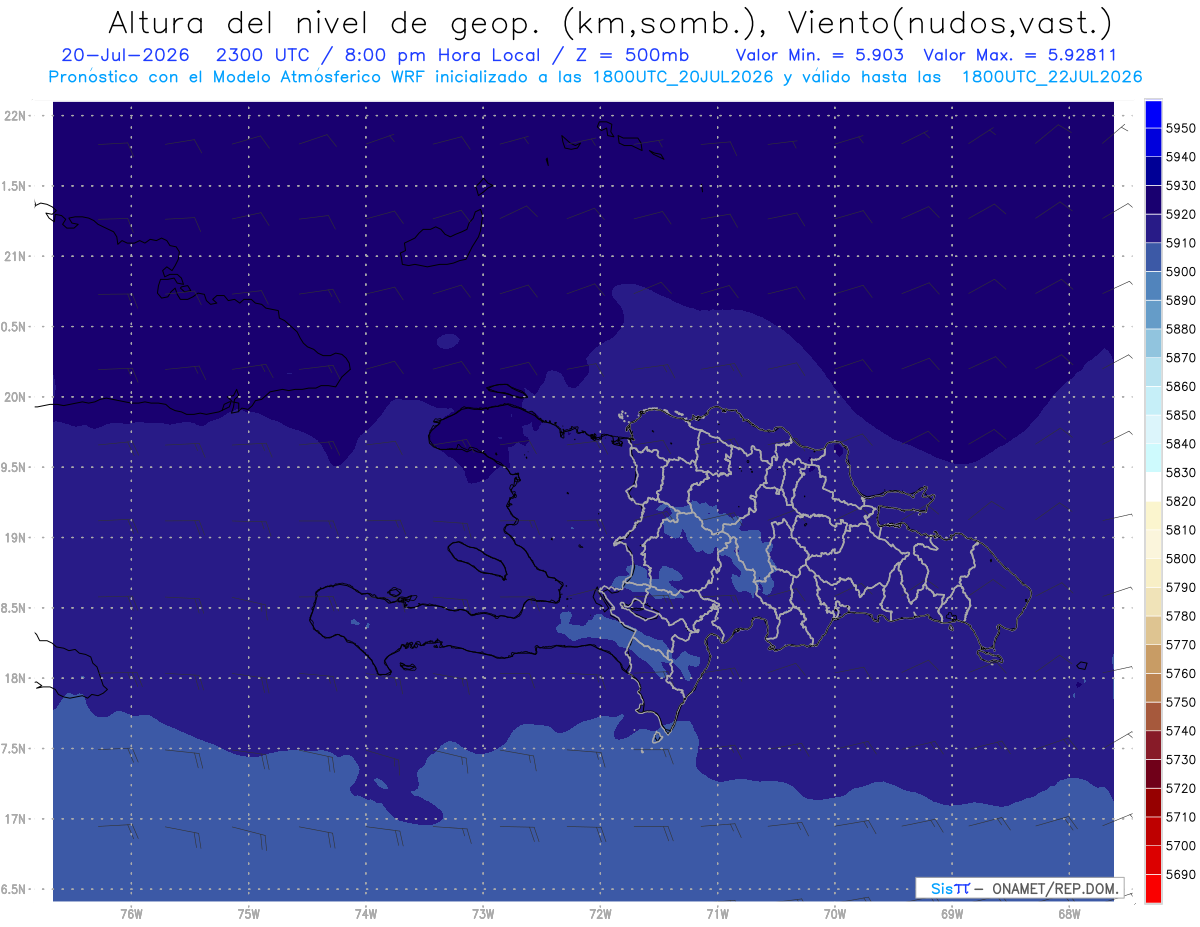Click the '73W' longitude axis label
1200x927 pixels.
(483, 914)
